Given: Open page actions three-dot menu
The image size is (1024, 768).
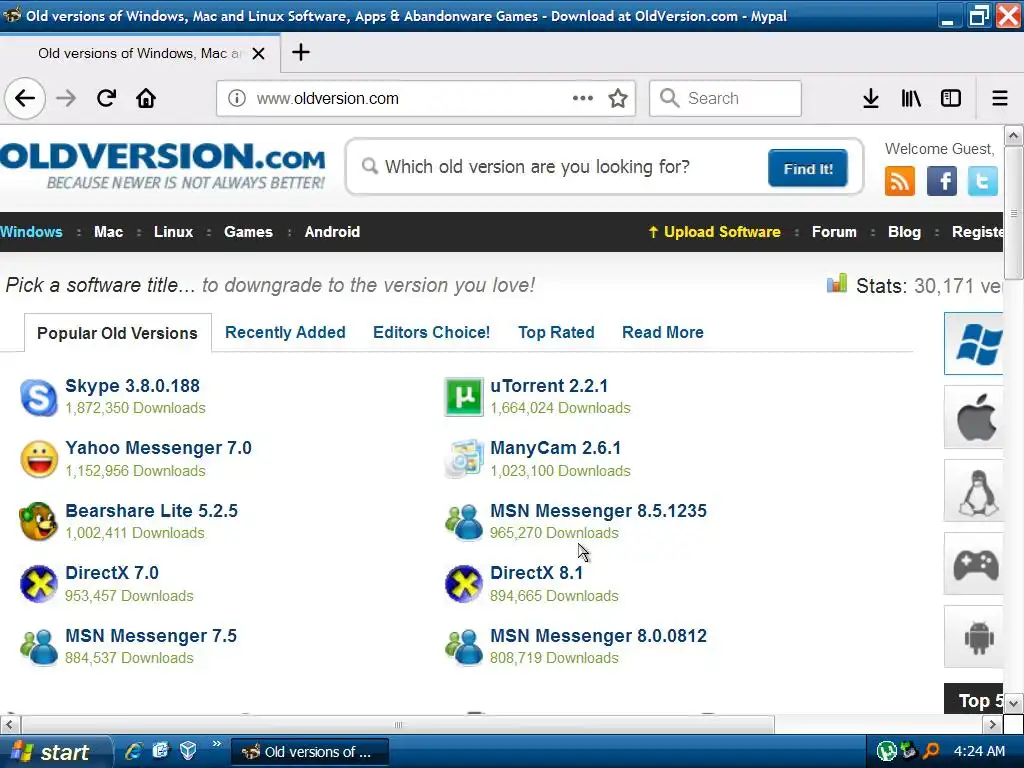Looking at the screenshot, I should pos(583,99).
